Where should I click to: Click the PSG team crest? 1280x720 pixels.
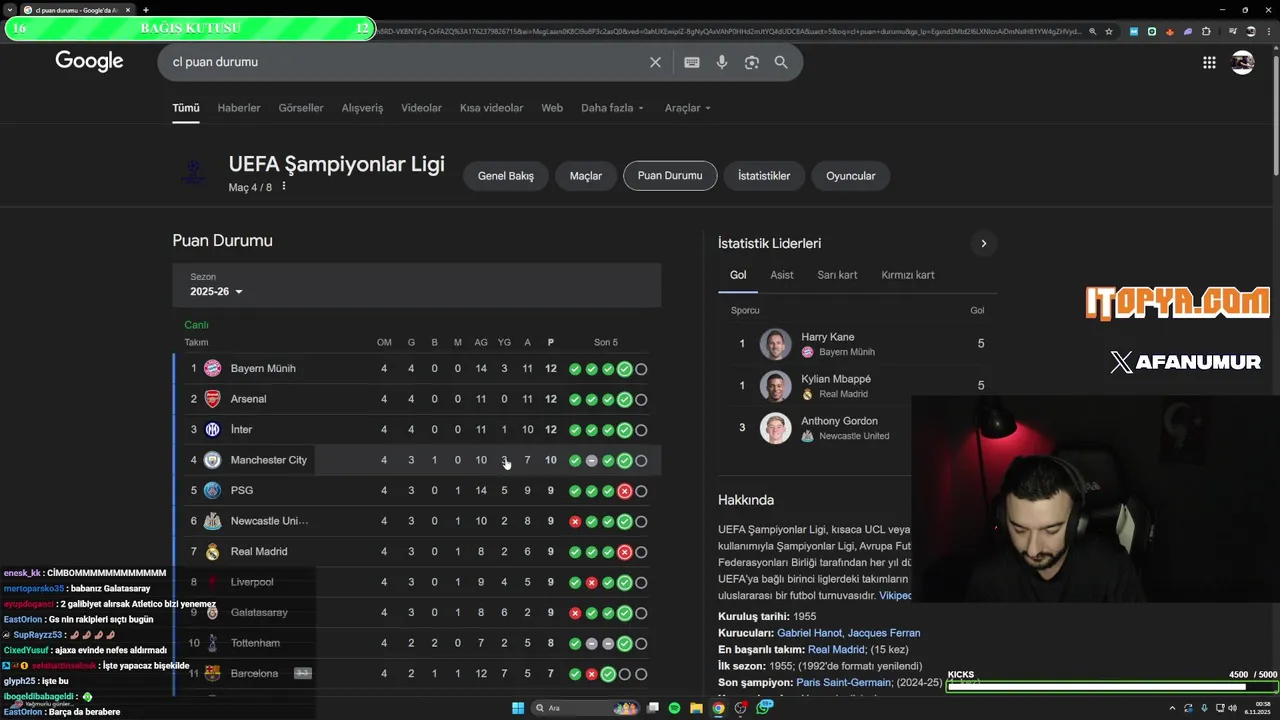click(x=212, y=490)
